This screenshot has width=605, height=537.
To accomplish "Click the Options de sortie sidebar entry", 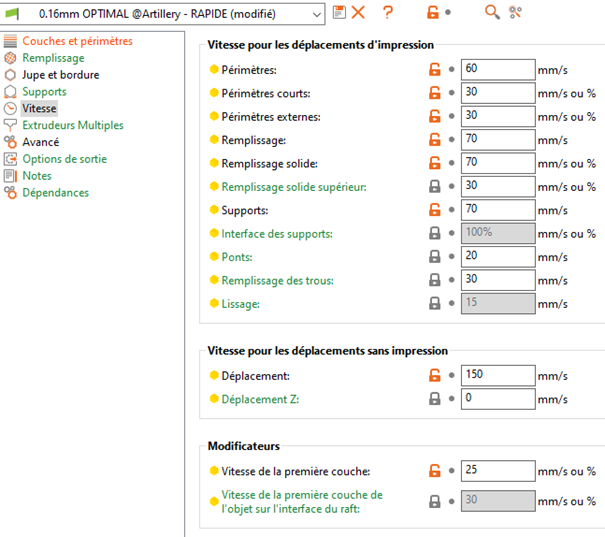I will (64, 159).
